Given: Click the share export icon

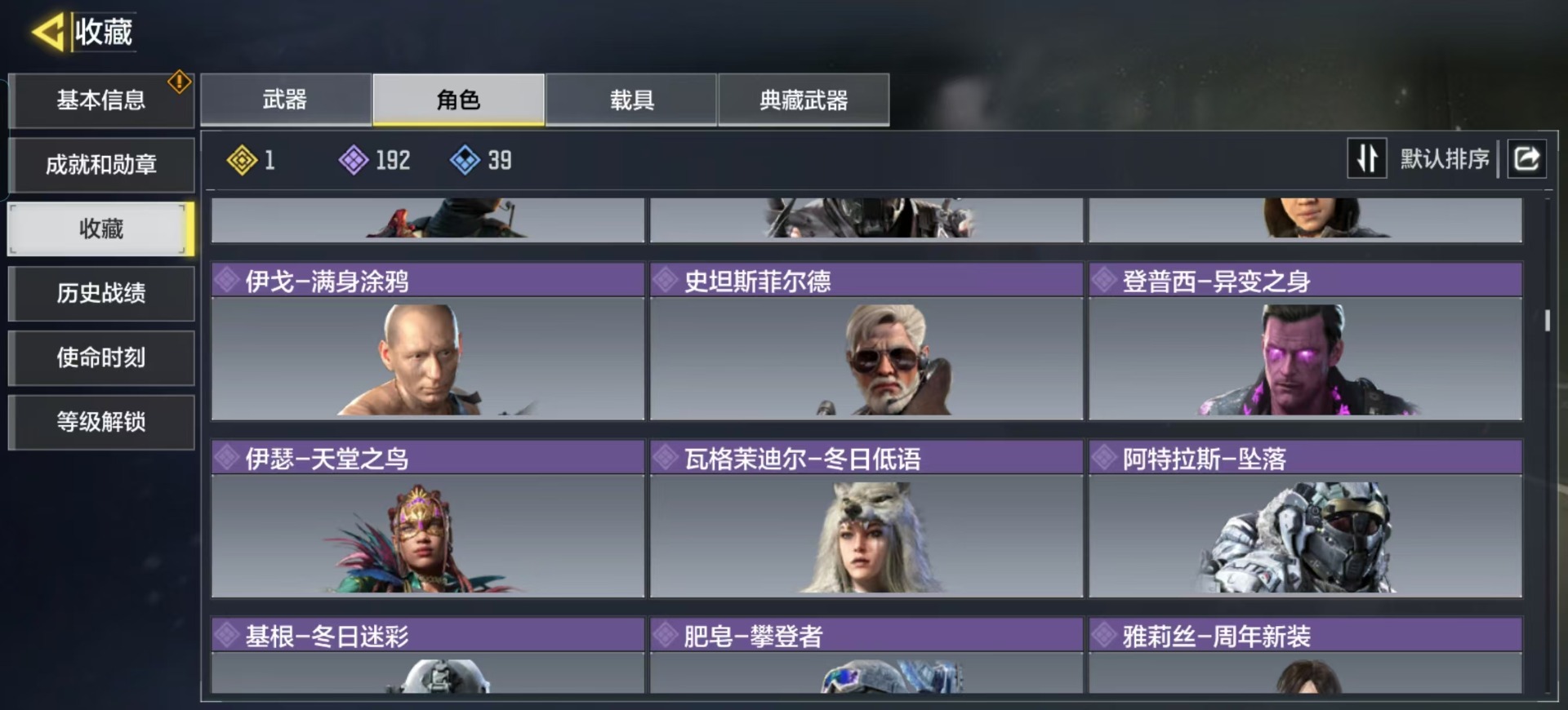Looking at the screenshot, I should coord(1526,158).
